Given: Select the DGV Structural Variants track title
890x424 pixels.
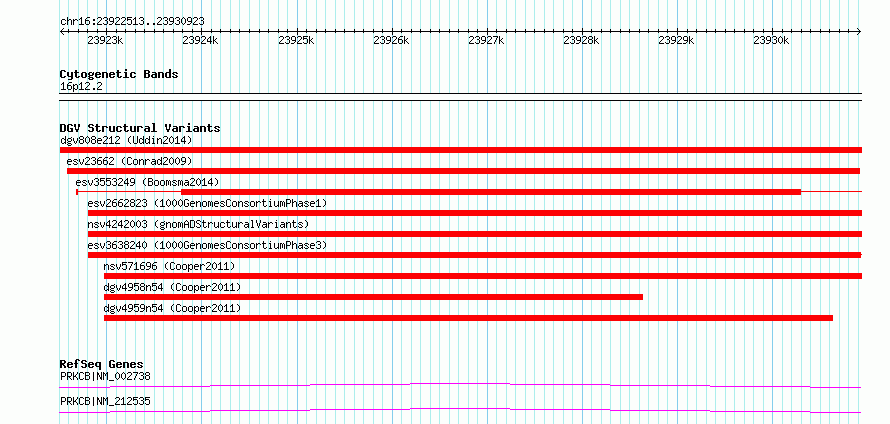Looking at the screenshot, I should pyautogui.click(x=140, y=128).
